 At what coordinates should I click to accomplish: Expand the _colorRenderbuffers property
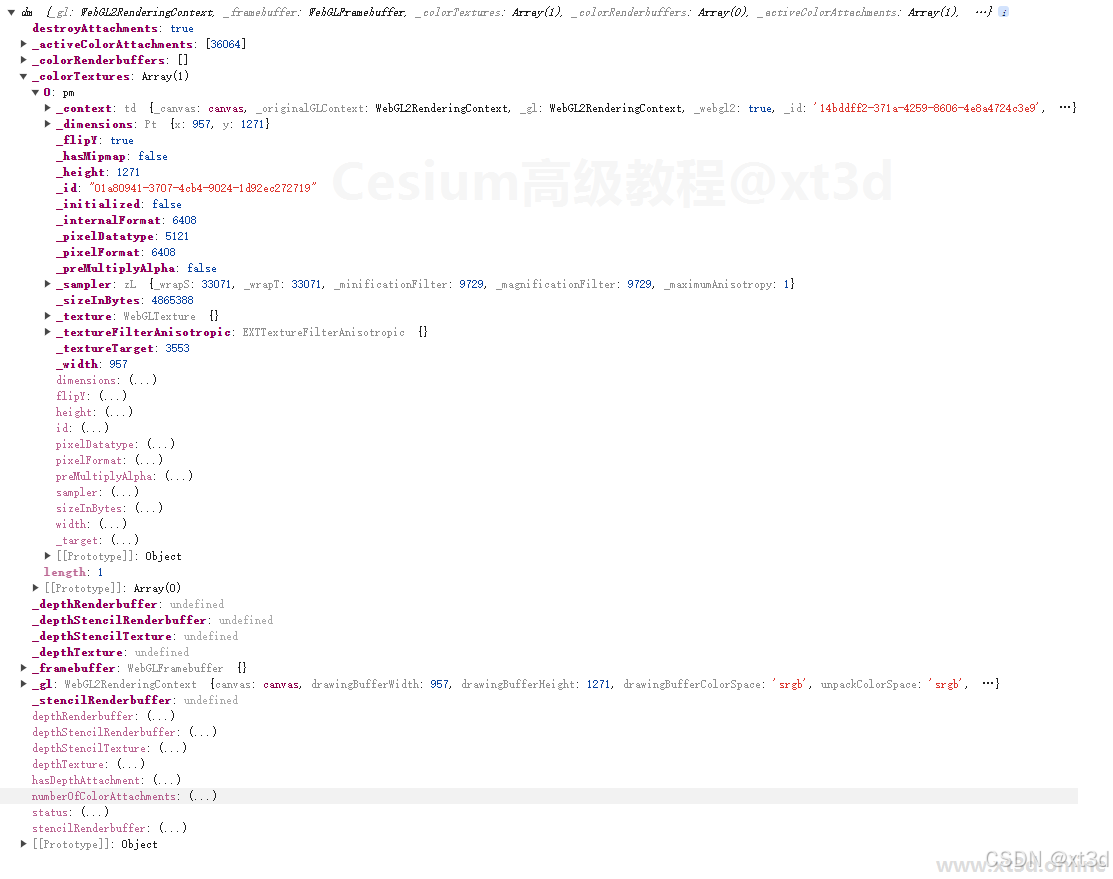click(24, 60)
